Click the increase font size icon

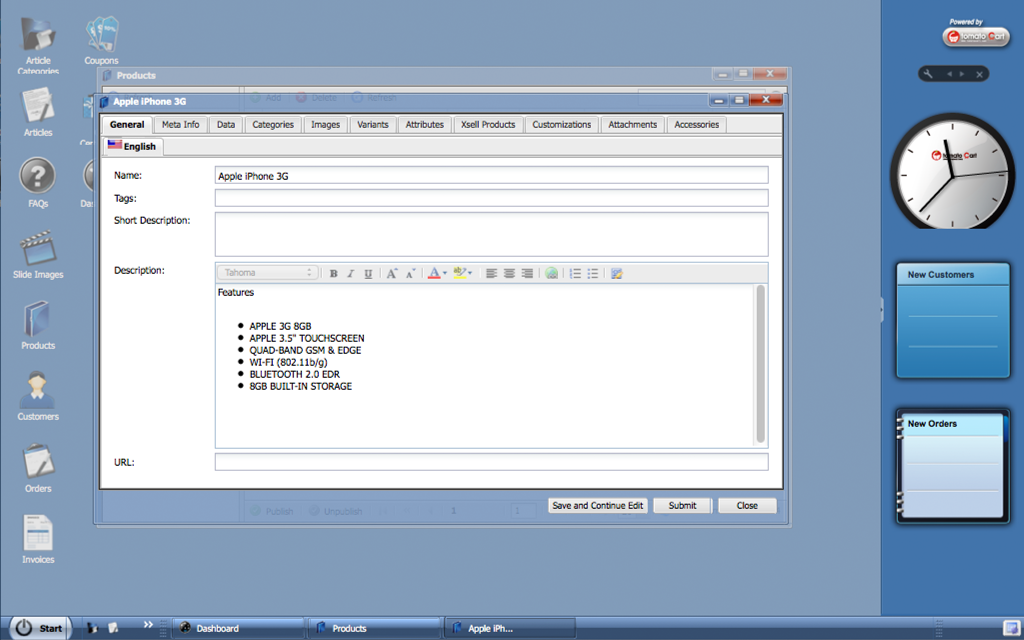pyautogui.click(x=392, y=273)
